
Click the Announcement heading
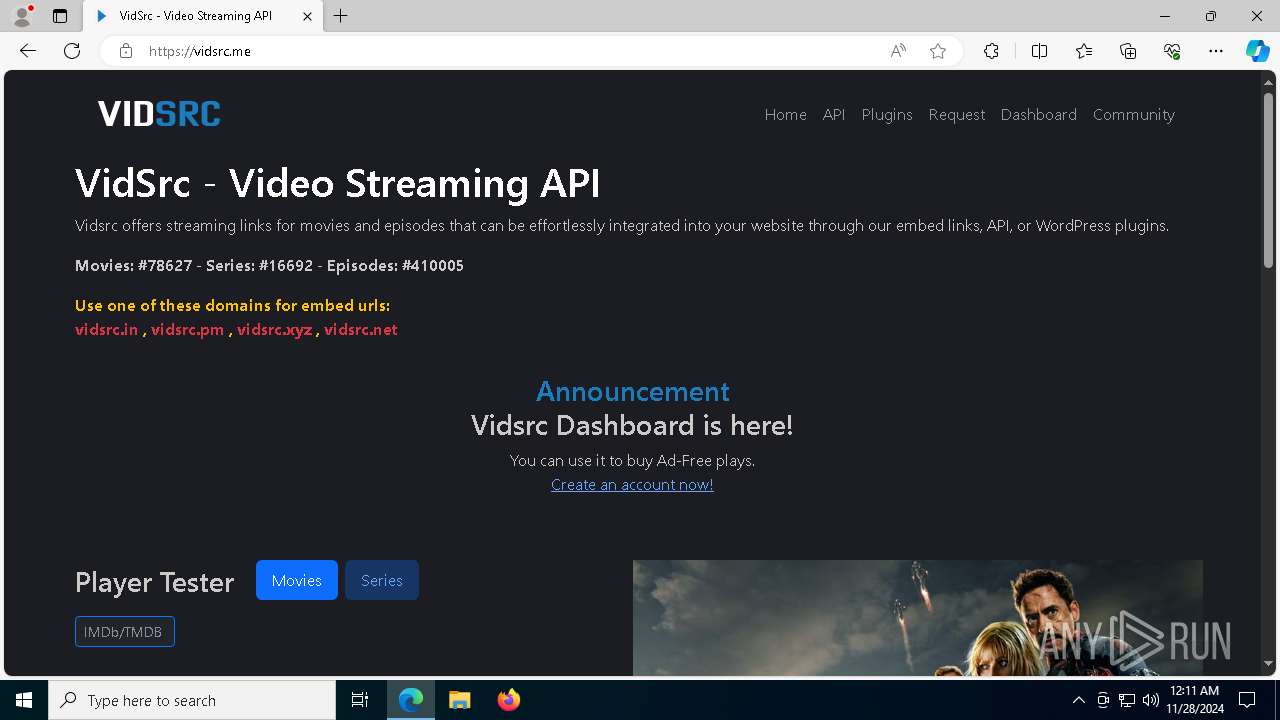tap(633, 391)
